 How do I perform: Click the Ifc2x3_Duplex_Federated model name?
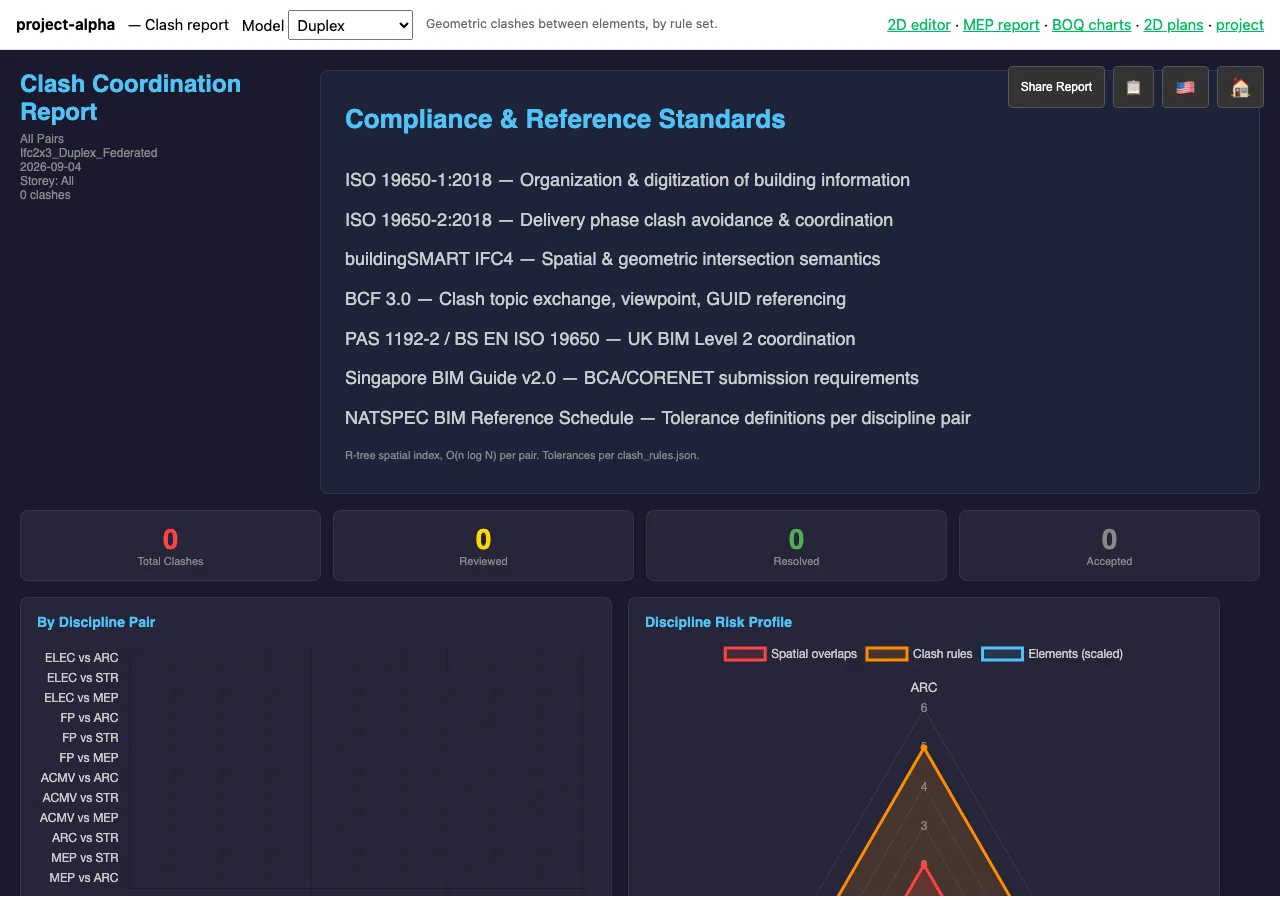89,153
